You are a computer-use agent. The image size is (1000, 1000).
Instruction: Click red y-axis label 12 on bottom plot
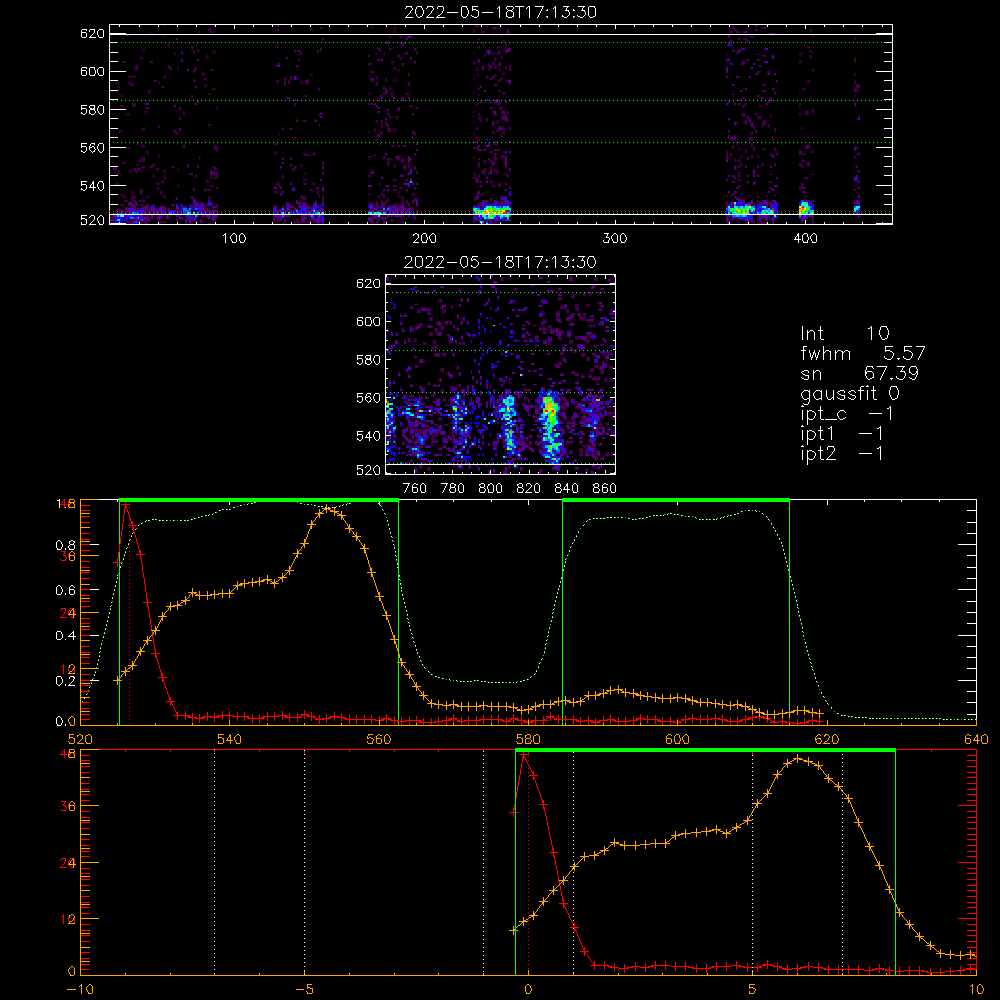click(x=68, y=919)
